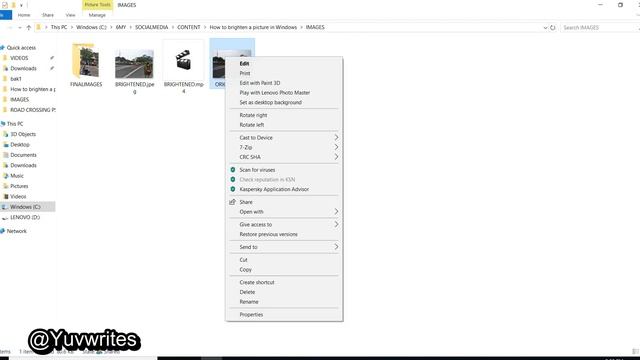This screenshot has height=360, width=640.
Task: Select the BRIGHTENED.jpeg image thumbnail
Action: (134, 64)
